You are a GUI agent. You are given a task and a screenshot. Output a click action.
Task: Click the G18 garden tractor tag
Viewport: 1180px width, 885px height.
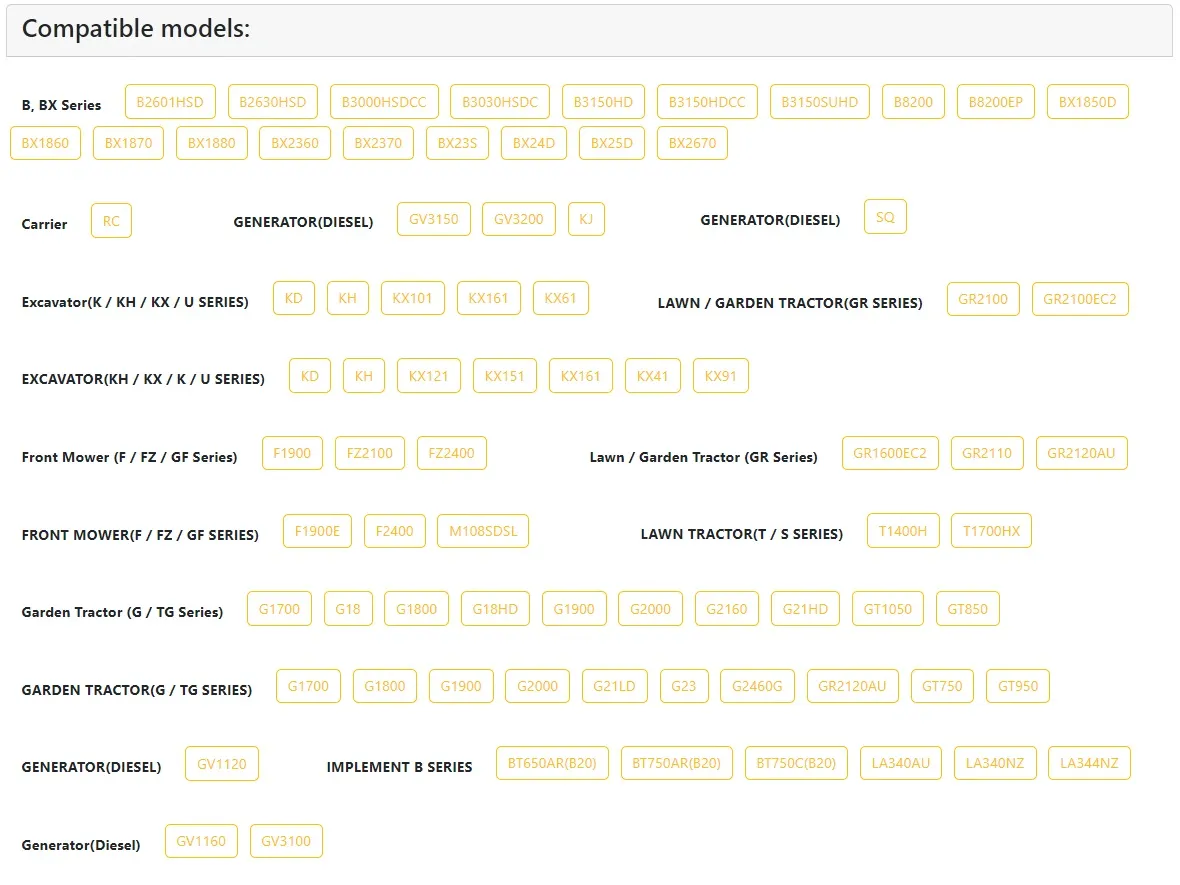click(348, 609)
